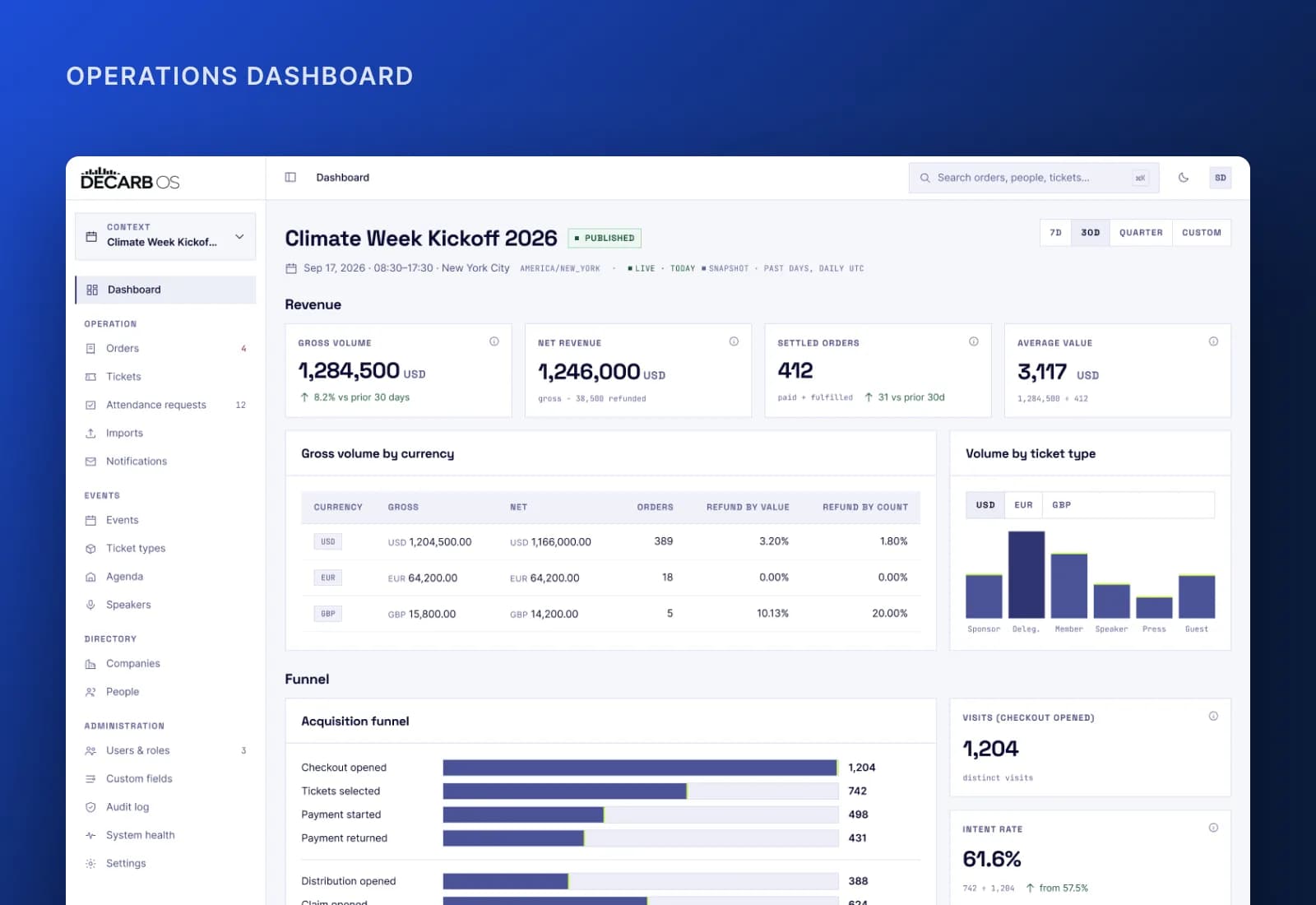Screen dimensions: 1316x905
Task: Open Ticket types section
Action: pyautogui.click(x=165, y=549)
